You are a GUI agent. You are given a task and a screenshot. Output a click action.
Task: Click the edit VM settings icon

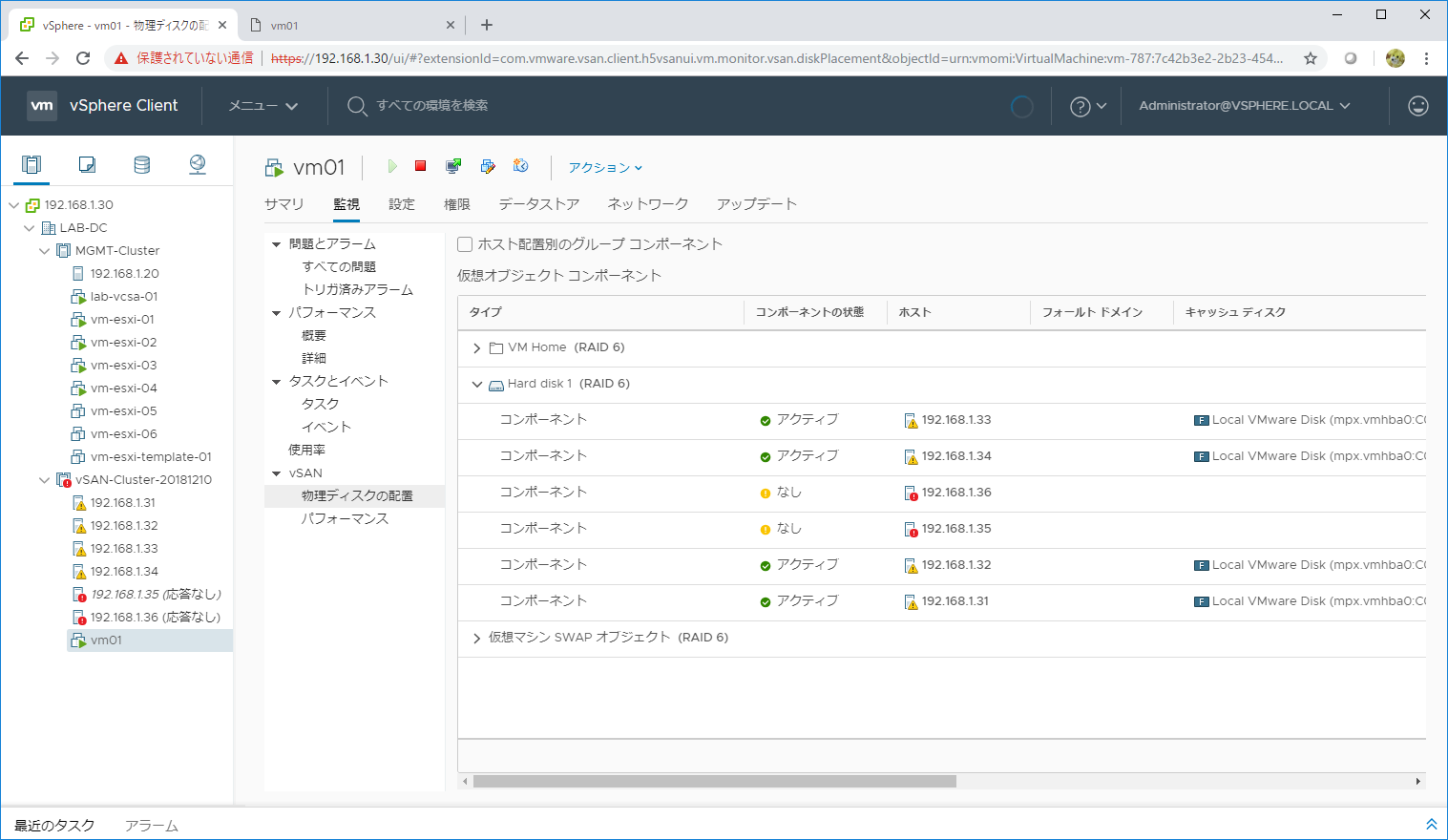coord(488,166)
